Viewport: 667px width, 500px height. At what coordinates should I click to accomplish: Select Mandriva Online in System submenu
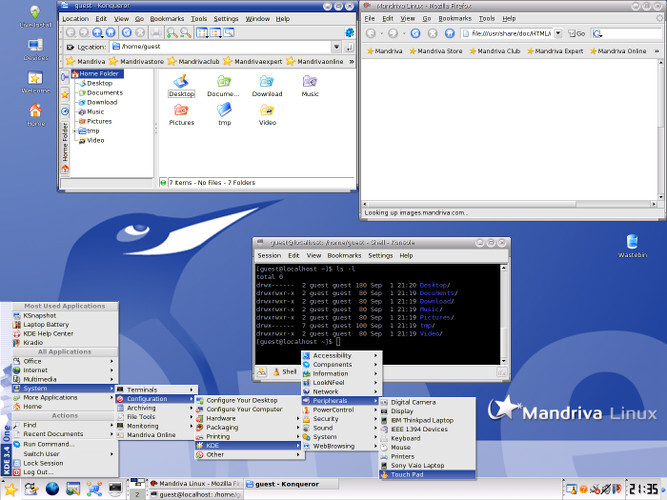tap(156, 434)
